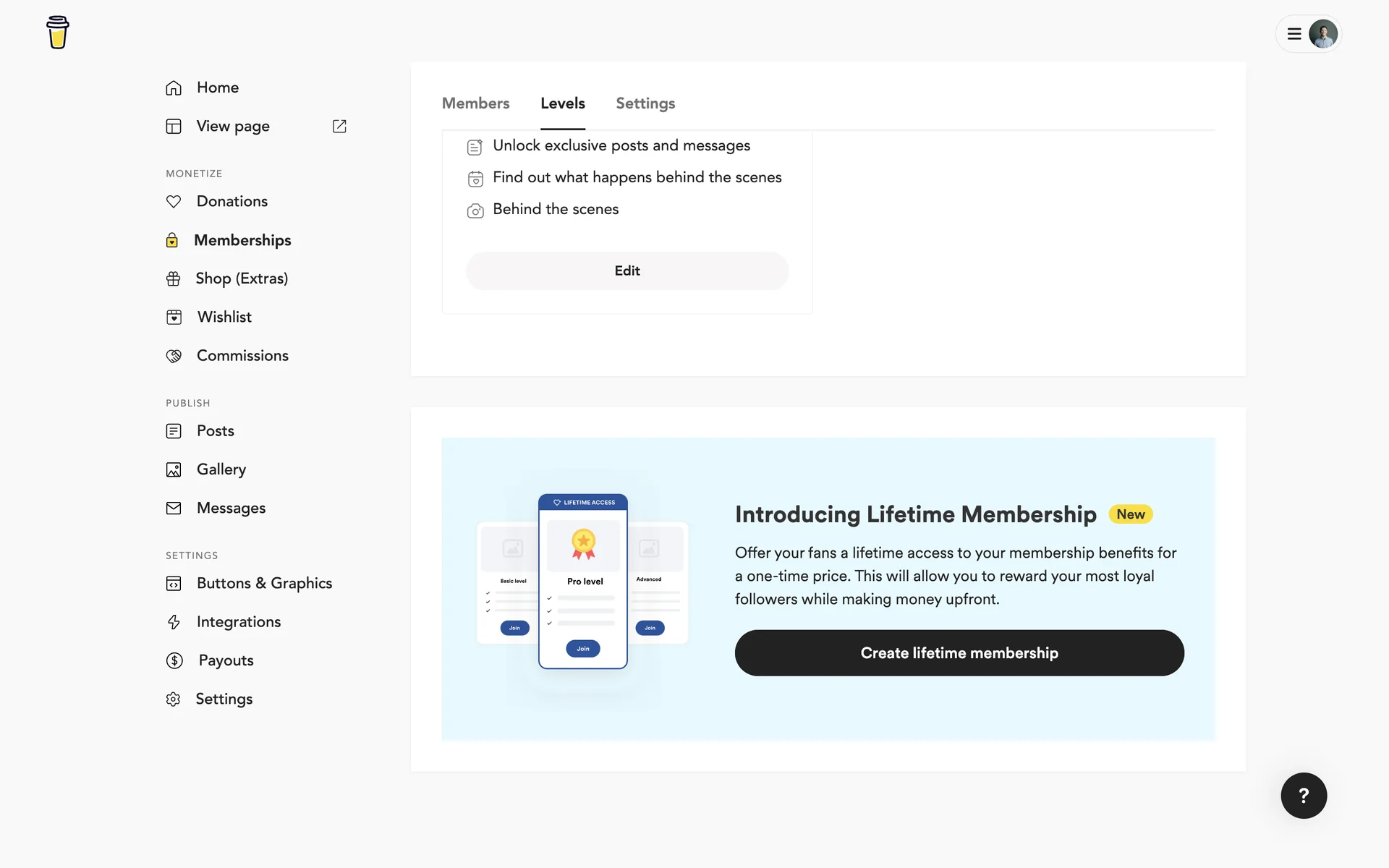Click the Shop (Extras) gift icon

pyautogui.click(x=174, y=278)
